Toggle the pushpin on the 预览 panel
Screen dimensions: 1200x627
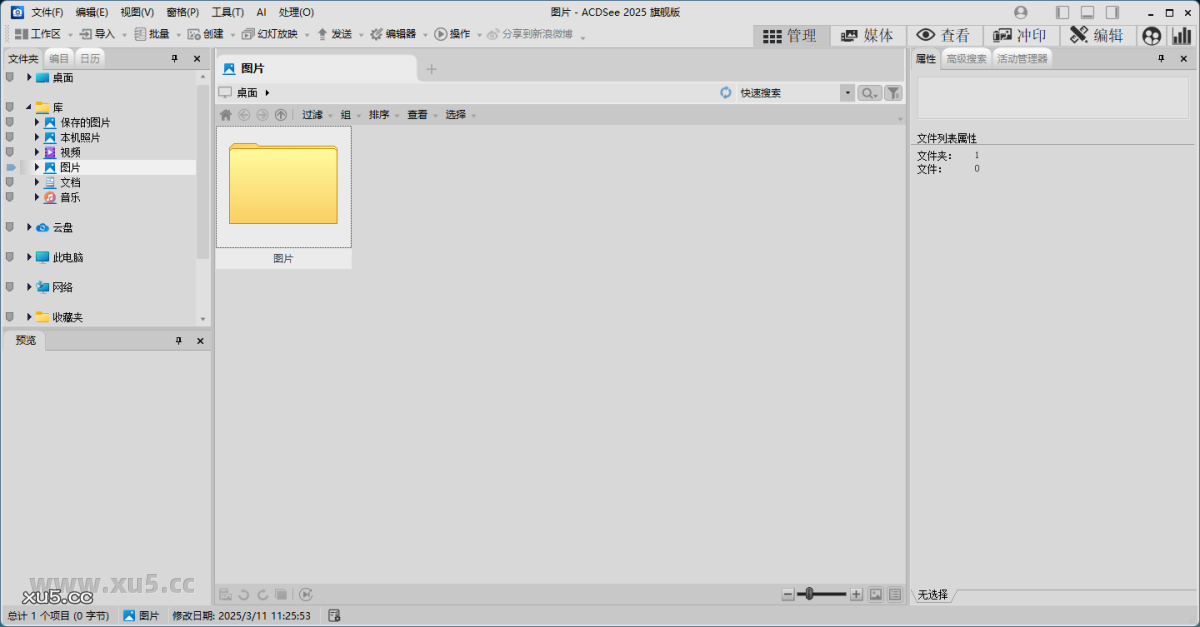[x=177, y=340]
